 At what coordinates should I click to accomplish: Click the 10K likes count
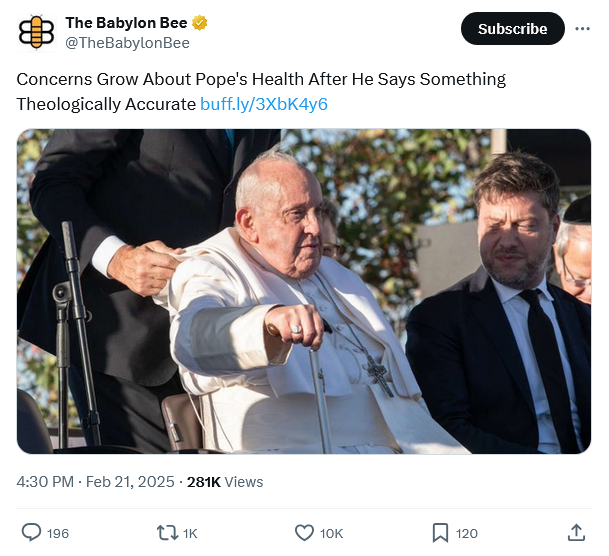click(x=331, y=534)
